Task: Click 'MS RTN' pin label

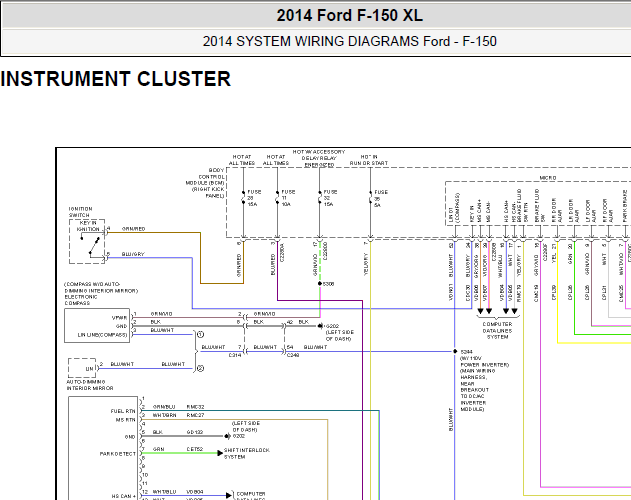Action: coord(126,419)
